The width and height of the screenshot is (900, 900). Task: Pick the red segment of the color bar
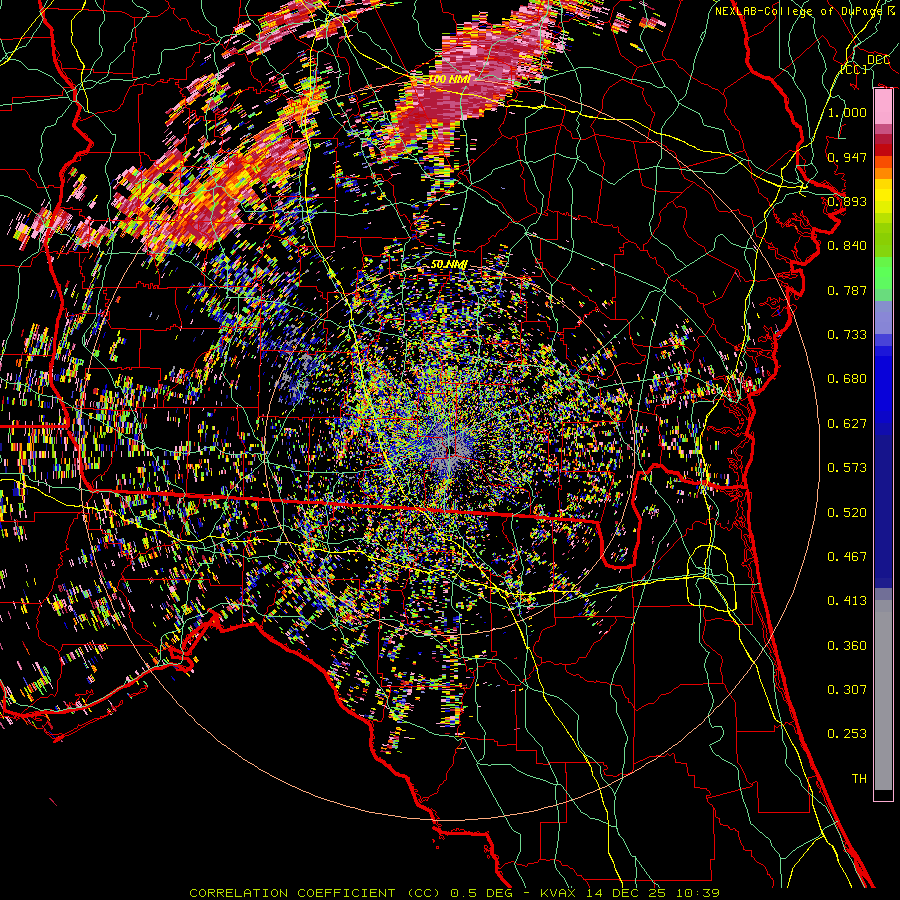coord(883,149)
